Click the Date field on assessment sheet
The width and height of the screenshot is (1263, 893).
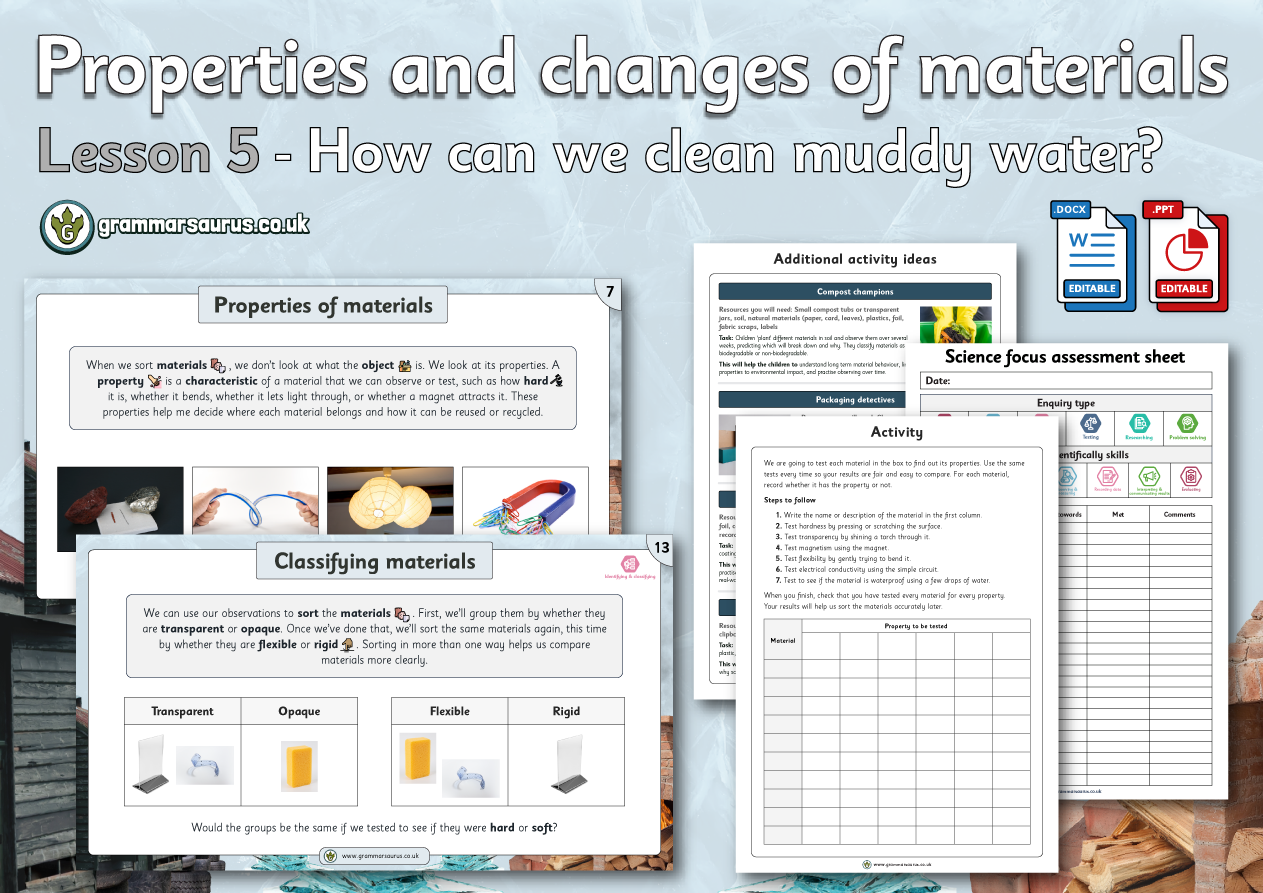pos(1066,381)
